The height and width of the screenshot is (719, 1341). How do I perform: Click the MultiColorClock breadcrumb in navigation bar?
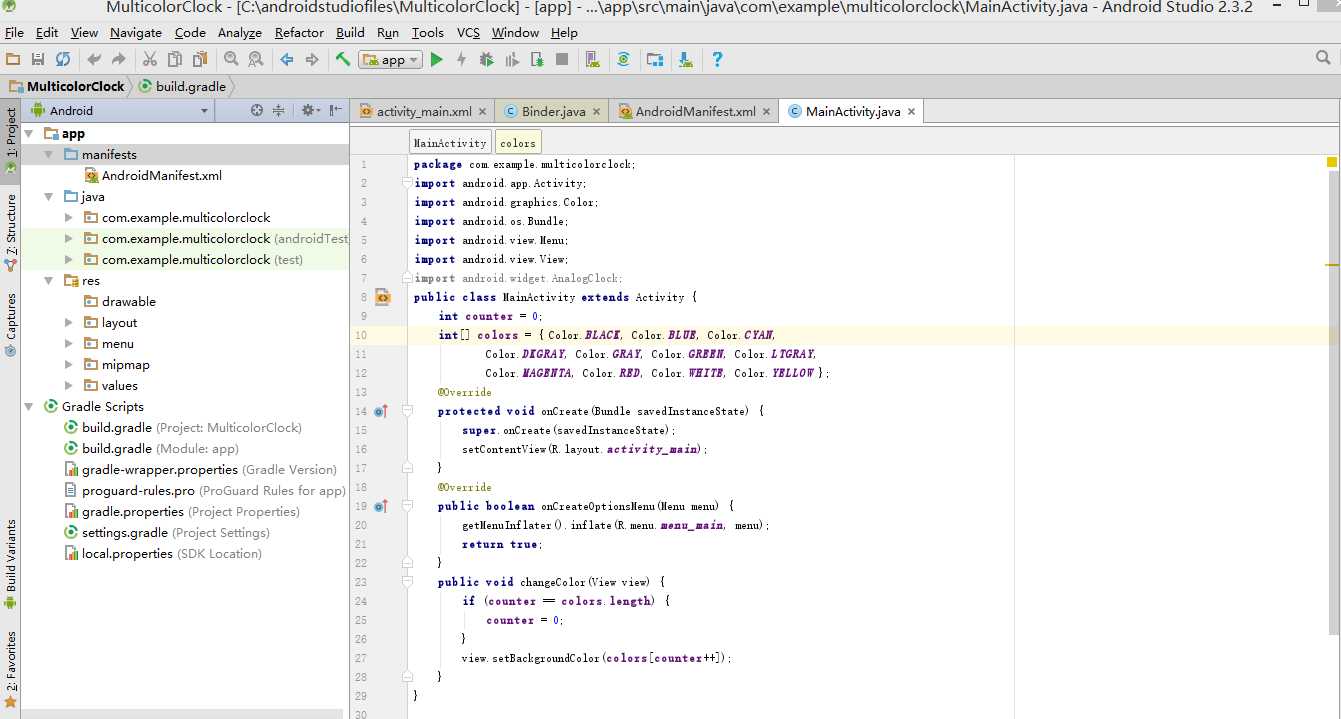[75, 86]
